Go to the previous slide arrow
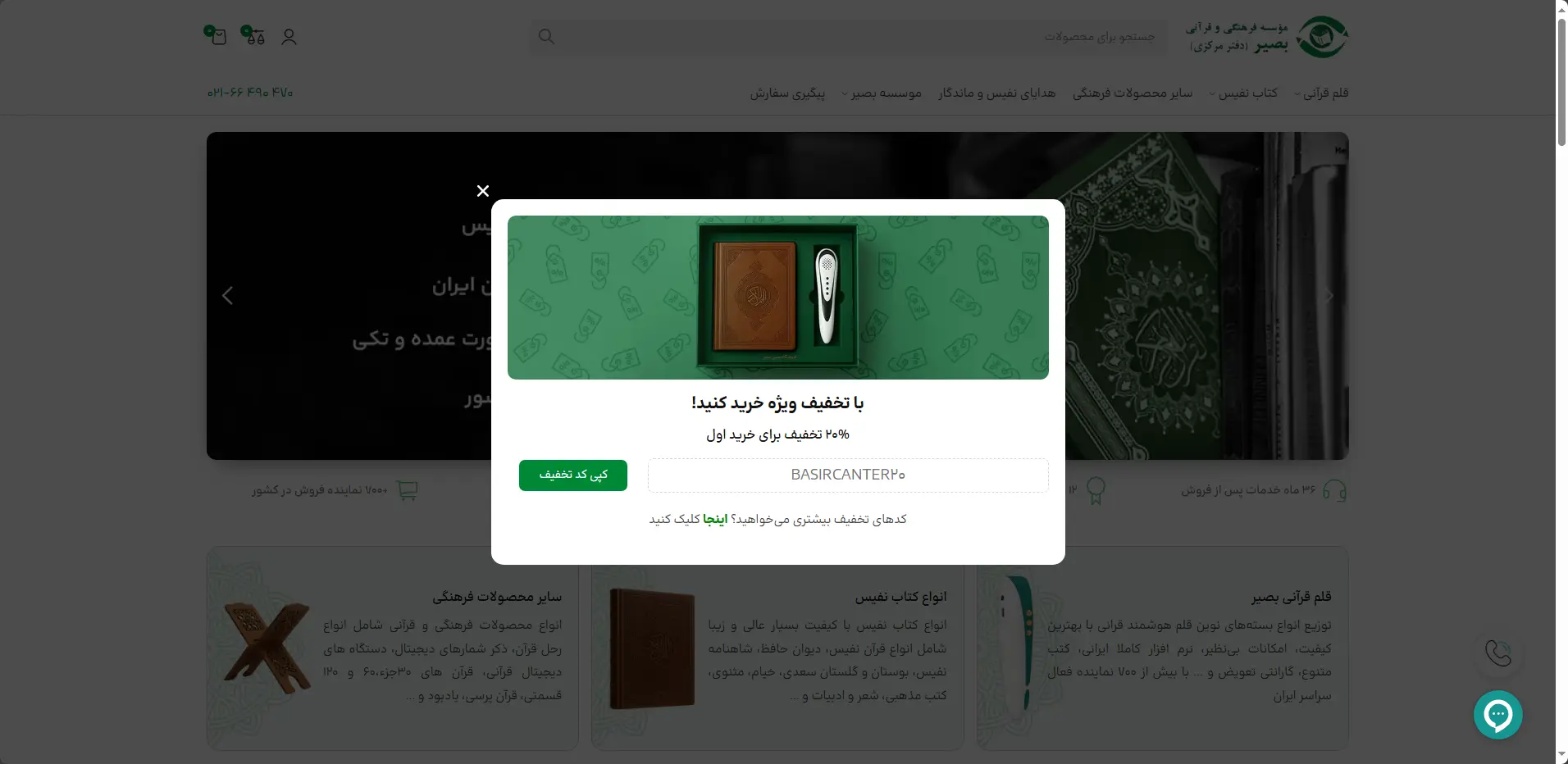Screen dimensions: 1568x764 pos(228,296)
